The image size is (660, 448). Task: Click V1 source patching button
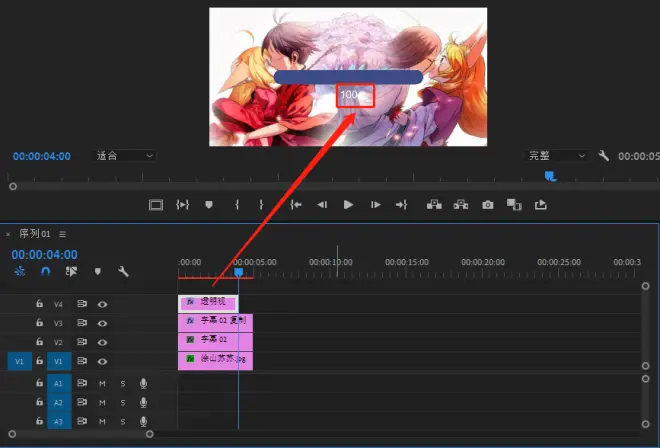click(20, 361)
